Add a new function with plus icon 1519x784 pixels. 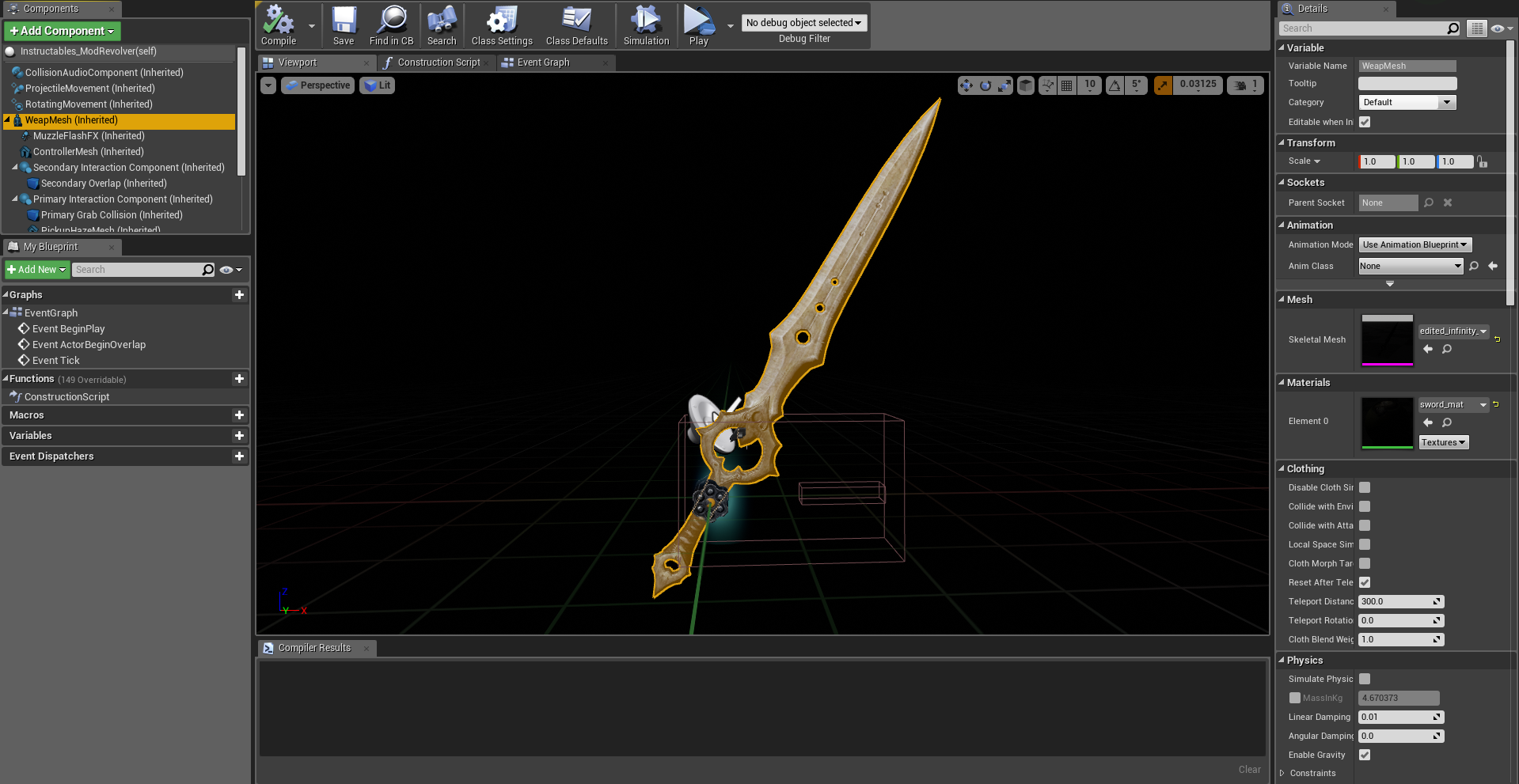point(239,379)
